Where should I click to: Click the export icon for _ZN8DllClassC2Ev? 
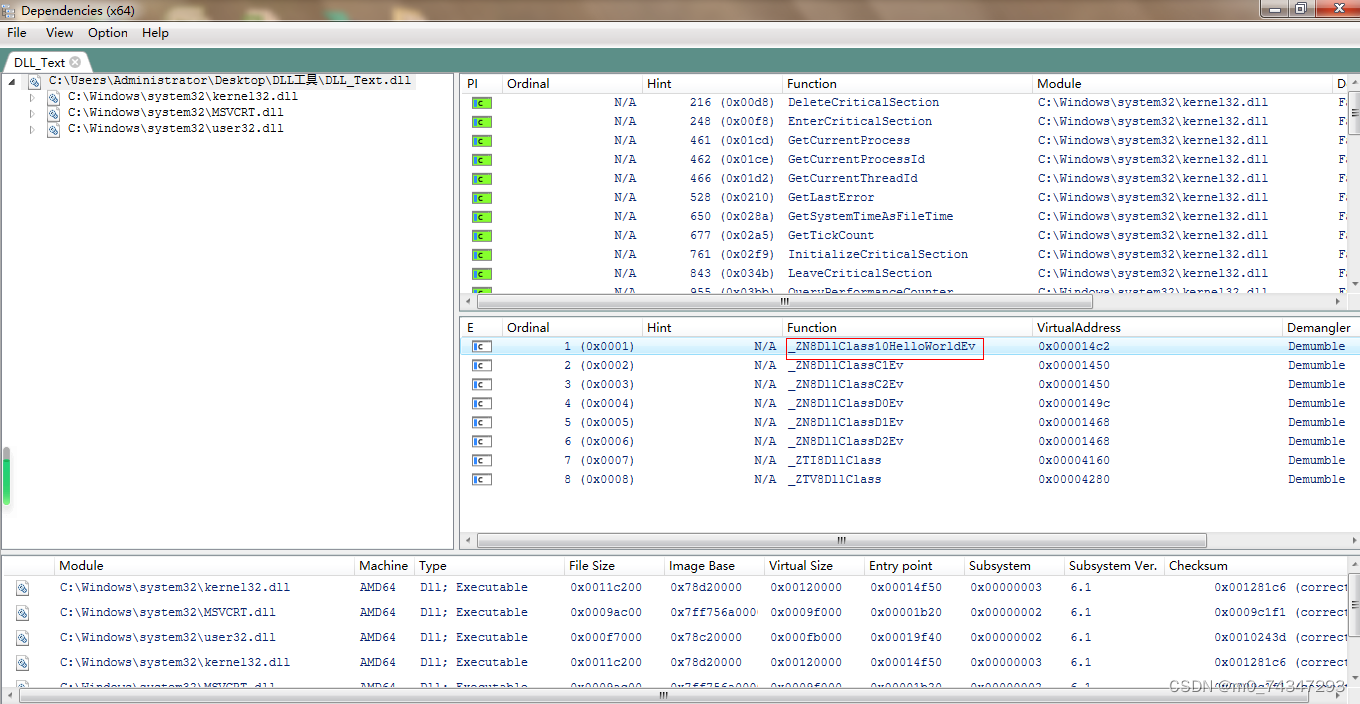click(482, 385)
